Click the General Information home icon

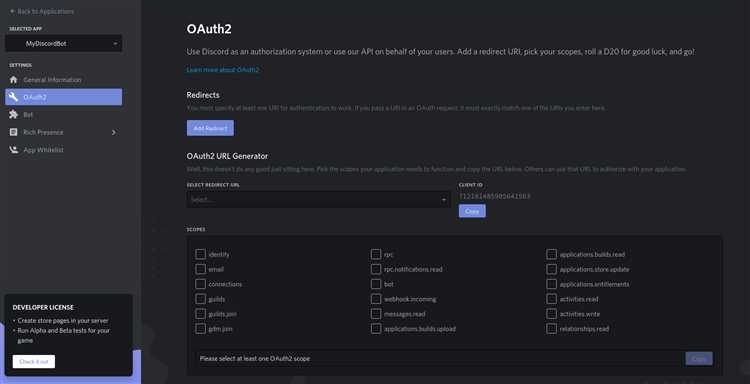(x=13, y=80)
